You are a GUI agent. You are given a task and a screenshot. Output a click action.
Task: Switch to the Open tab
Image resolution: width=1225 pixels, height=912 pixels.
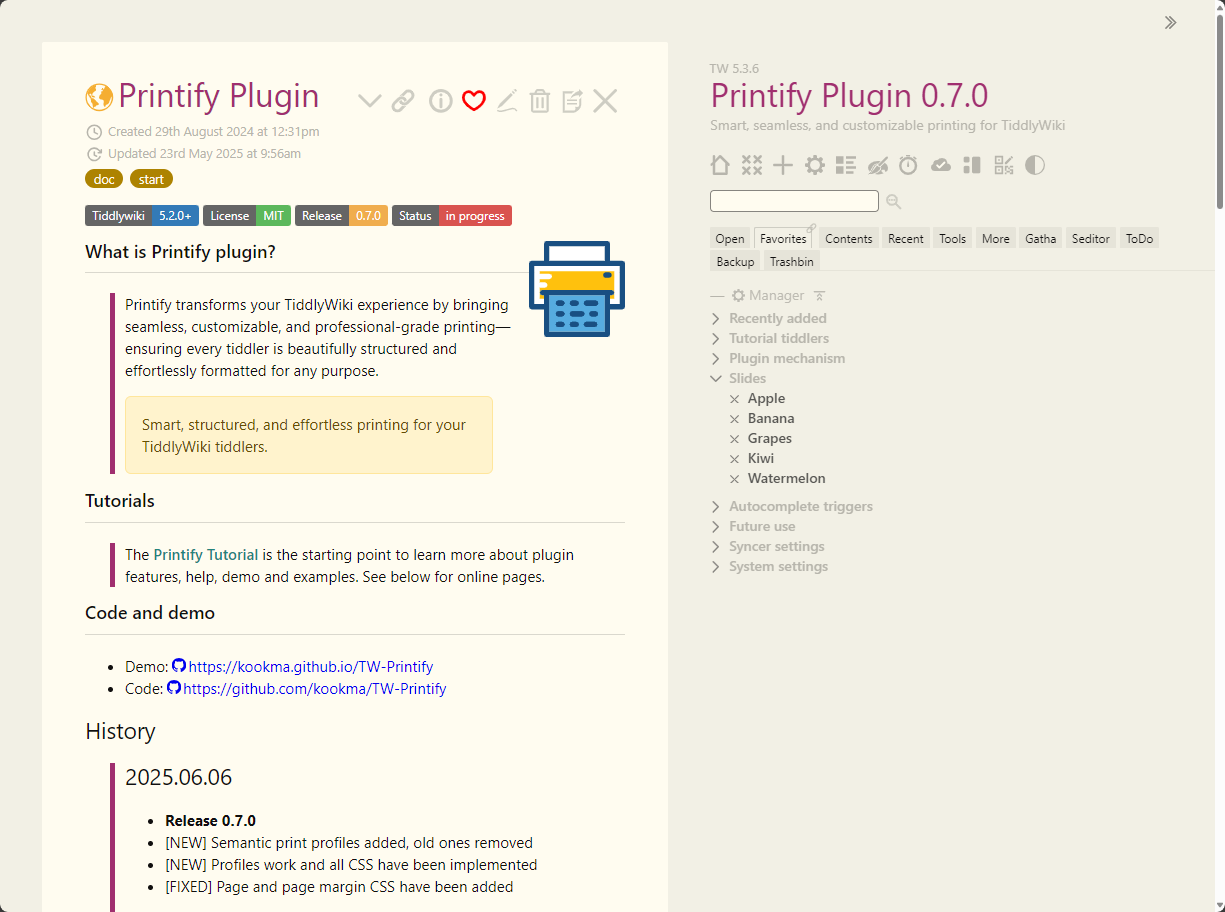730,238
